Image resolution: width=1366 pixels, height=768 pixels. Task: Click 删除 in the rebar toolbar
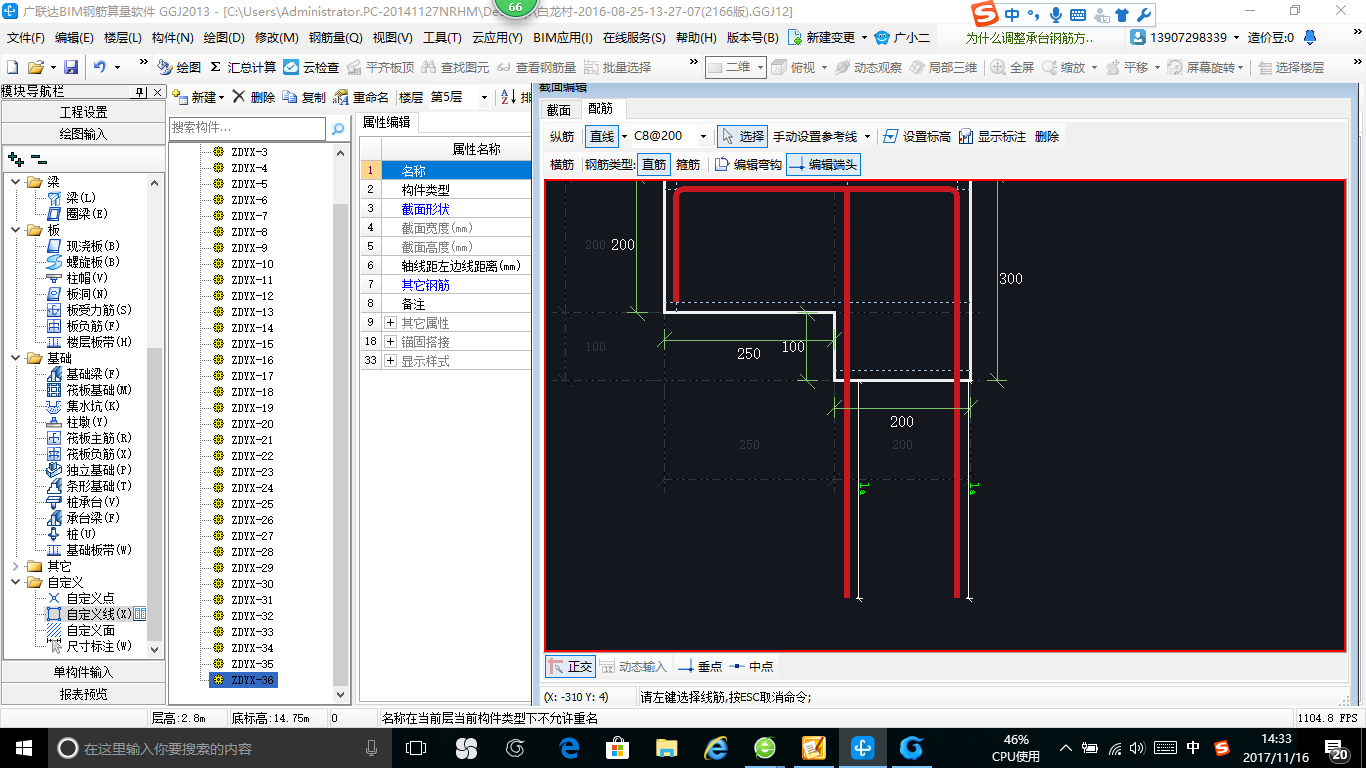tap(1047, 136)
